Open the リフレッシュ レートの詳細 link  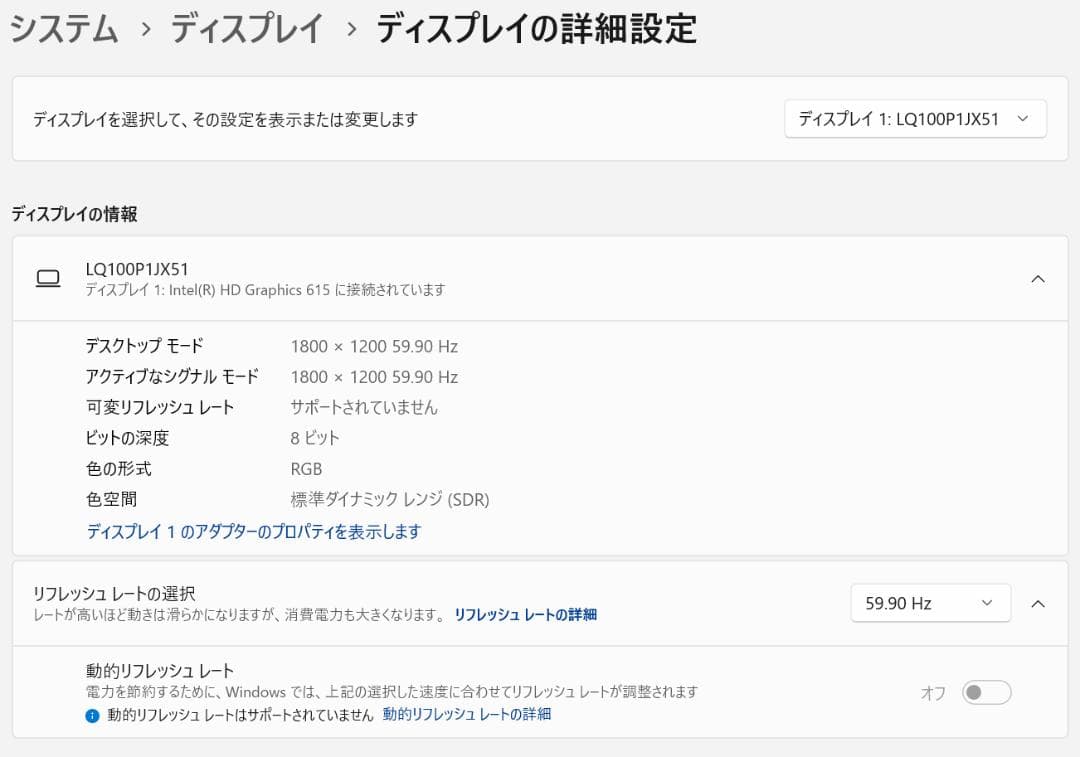click(x=525, y=614)
